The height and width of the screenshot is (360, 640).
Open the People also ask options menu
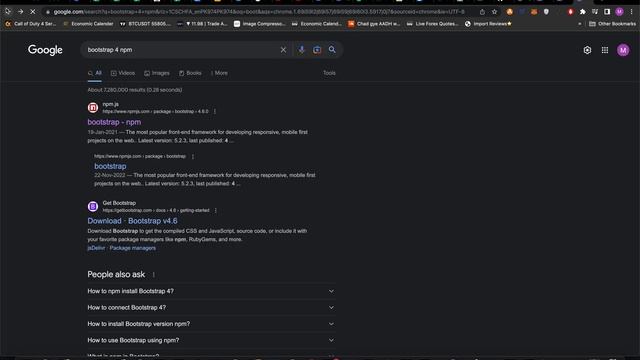click(x=153, y=275)
